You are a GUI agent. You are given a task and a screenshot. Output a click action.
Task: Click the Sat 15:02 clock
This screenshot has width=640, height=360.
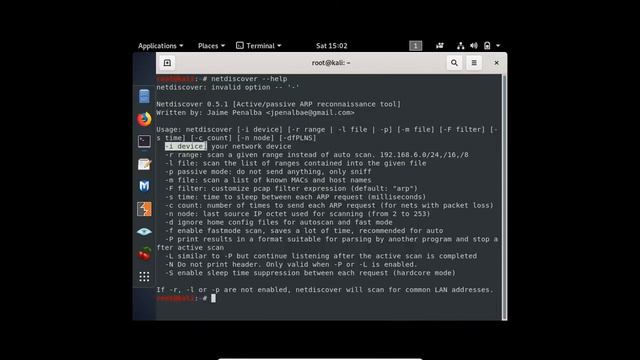tap(331, 46)
